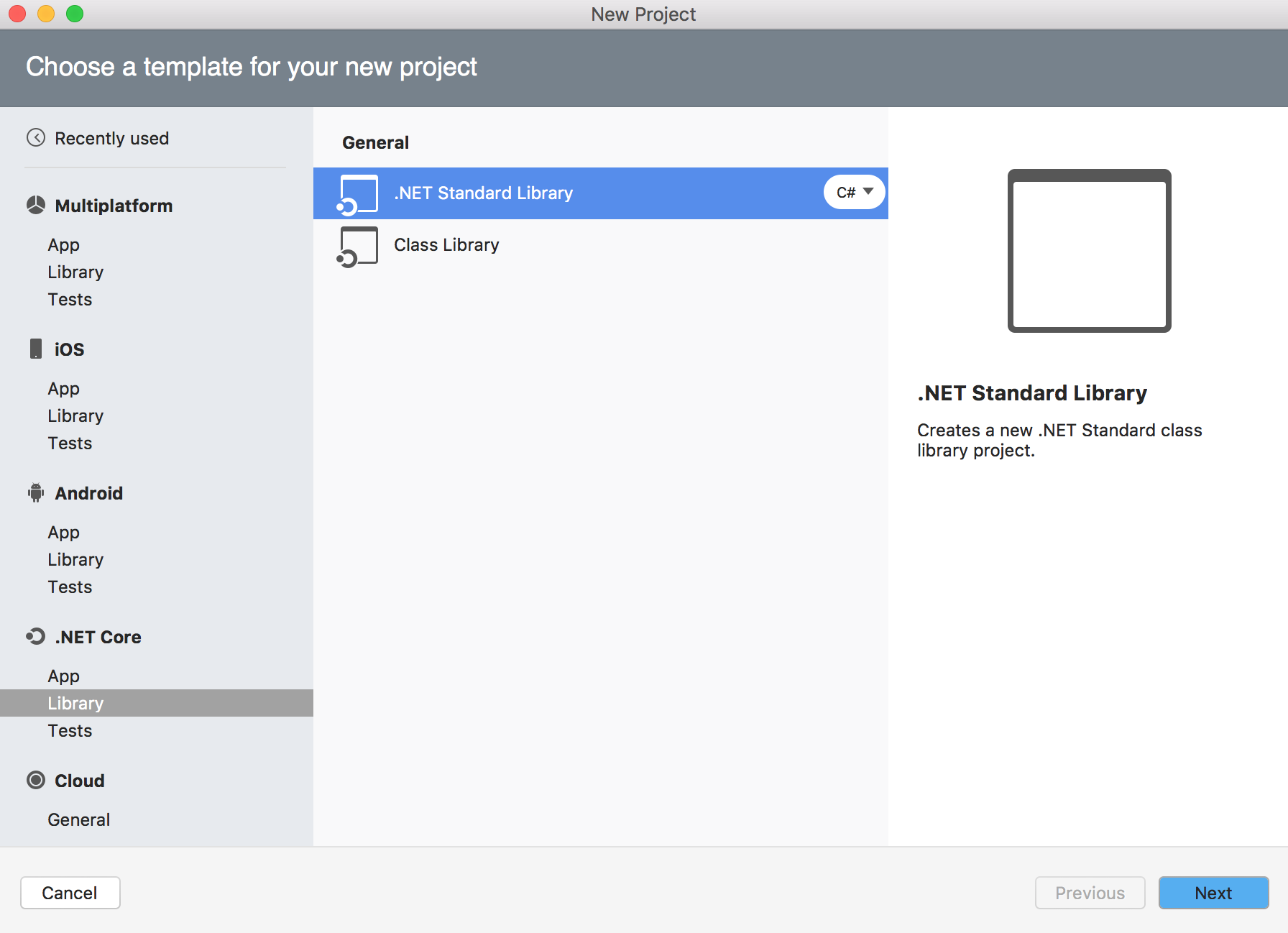Select Tests under iOS
The width and height of the screenshot is (1288, 933).
(70, 443)
